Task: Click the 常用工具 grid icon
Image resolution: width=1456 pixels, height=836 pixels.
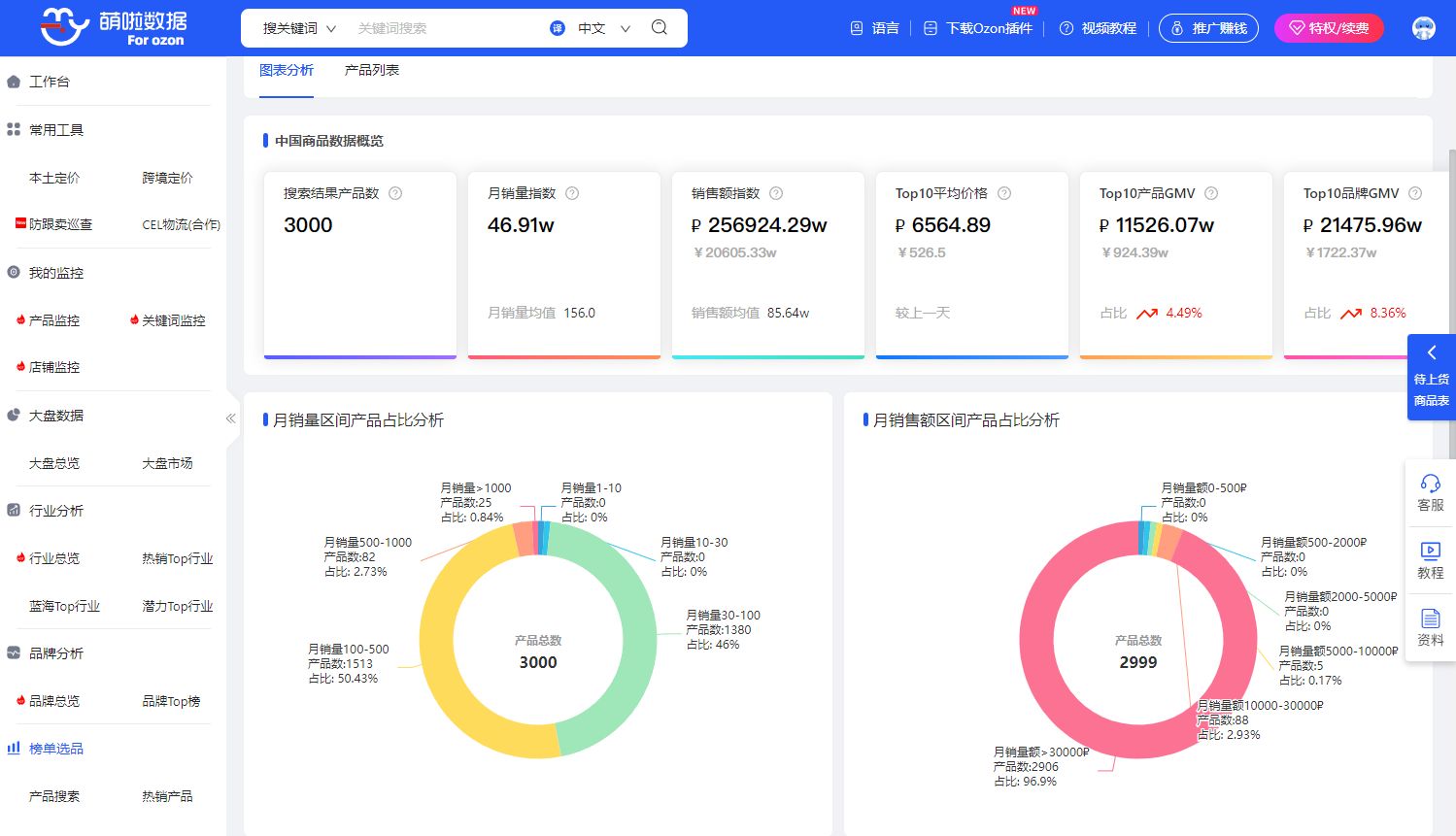Action: pos(14,129)
